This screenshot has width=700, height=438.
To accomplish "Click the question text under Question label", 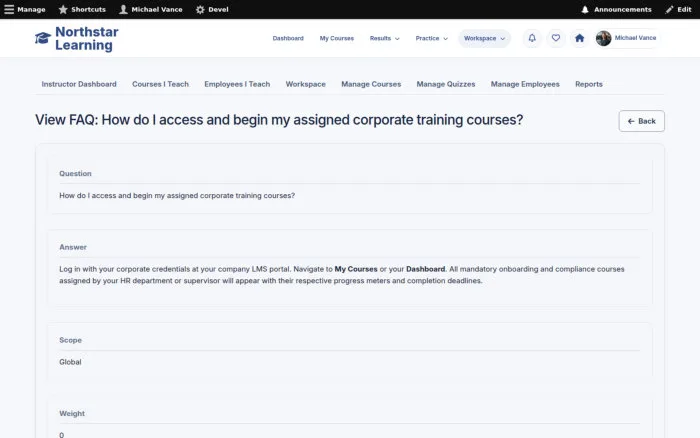I will tap(177, 196).
